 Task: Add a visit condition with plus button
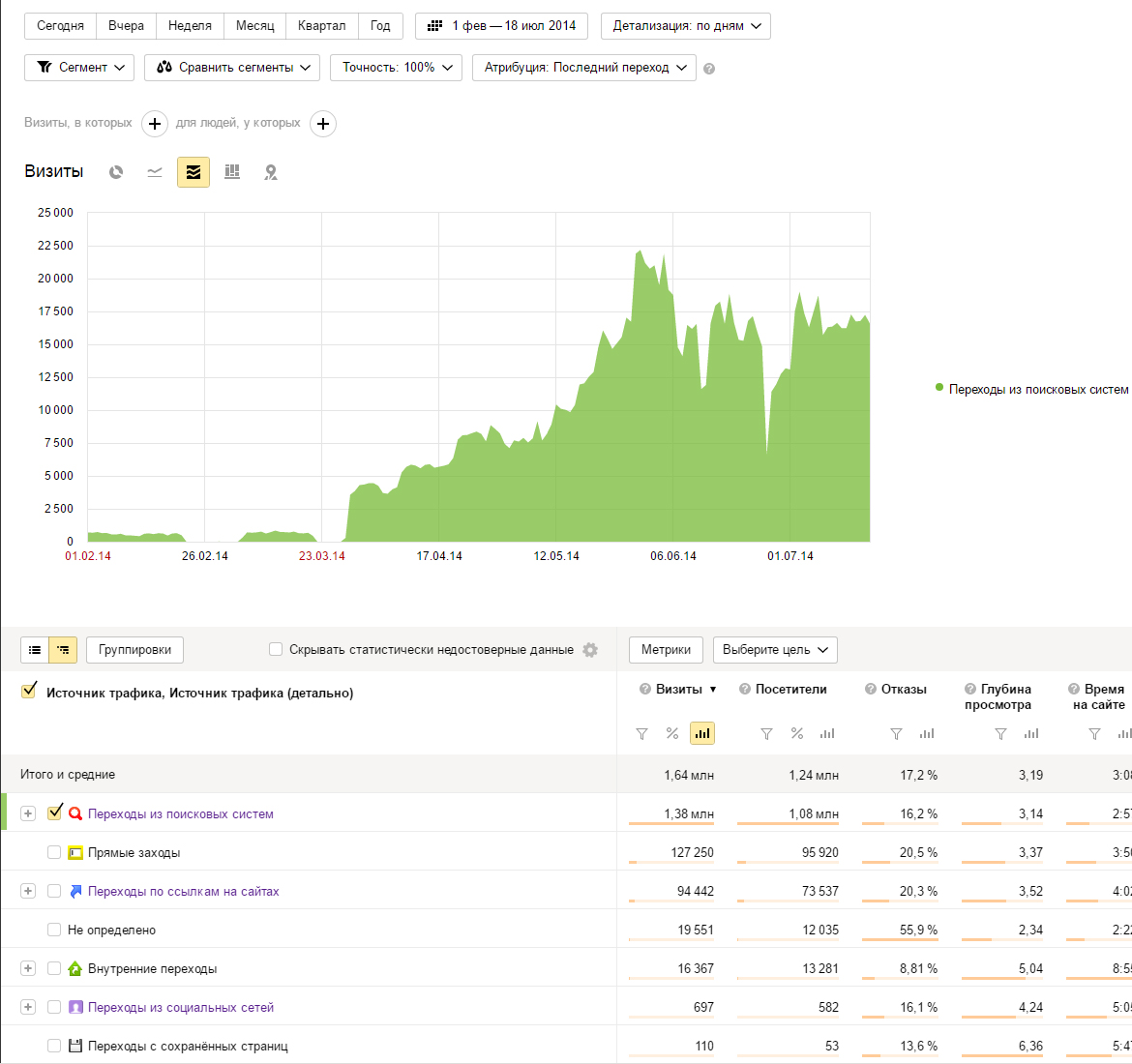click(155, 124)
